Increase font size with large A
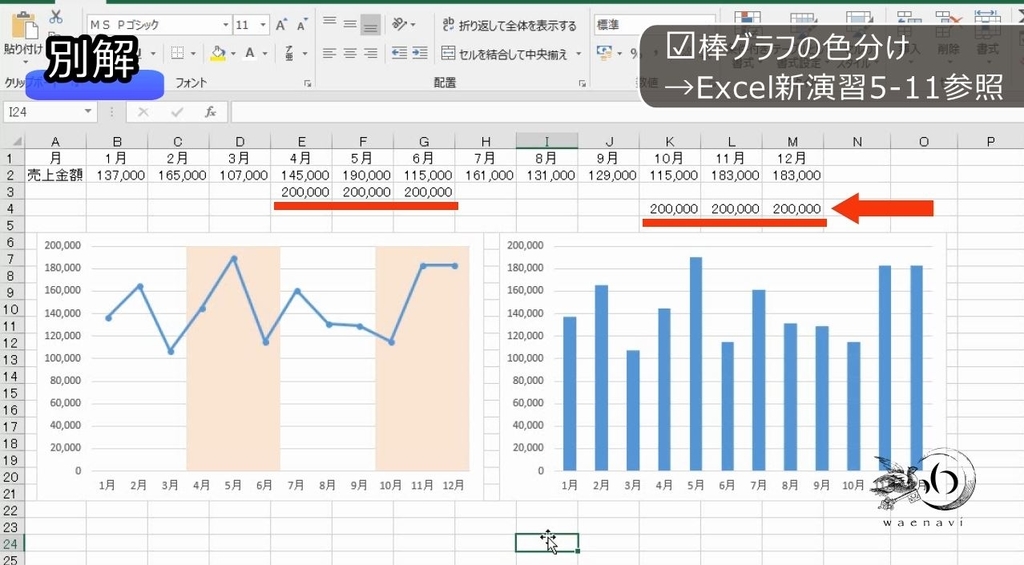 pyautogui.click(x=281, y=25)
